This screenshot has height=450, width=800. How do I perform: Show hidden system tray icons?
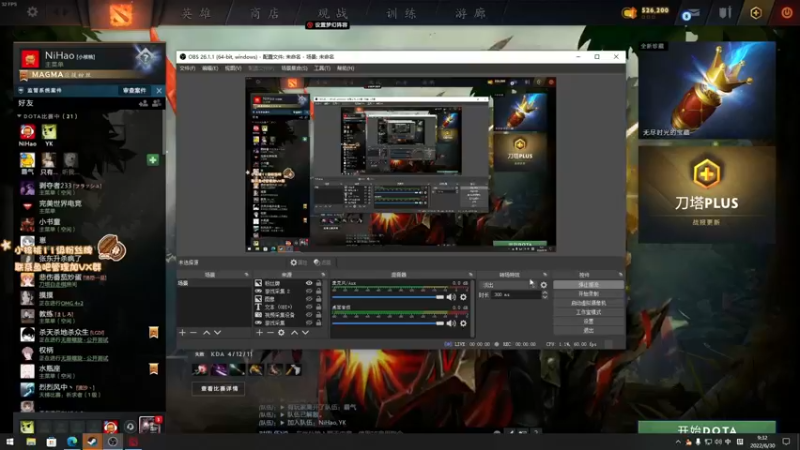[x=678, y=442]
